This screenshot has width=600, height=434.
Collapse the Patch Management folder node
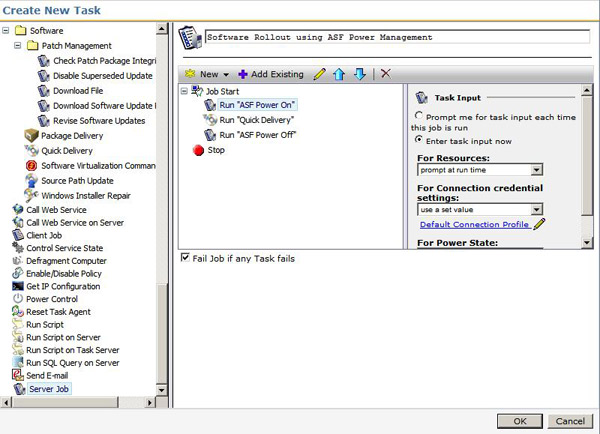[x=18, y=45]
